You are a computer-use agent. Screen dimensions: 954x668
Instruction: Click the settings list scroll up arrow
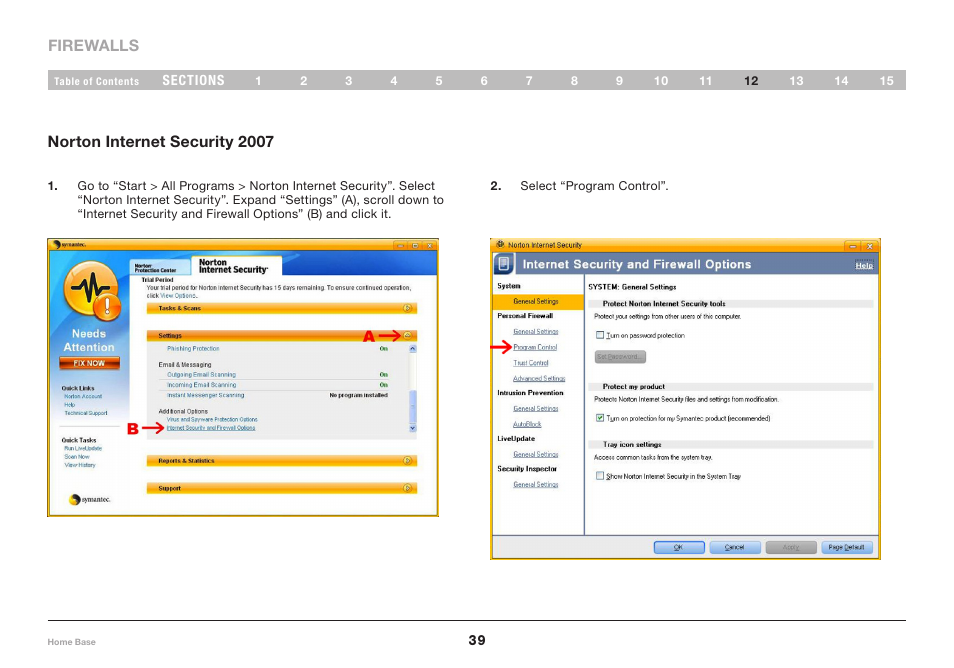pyautogui.click(x=413, y=349)
